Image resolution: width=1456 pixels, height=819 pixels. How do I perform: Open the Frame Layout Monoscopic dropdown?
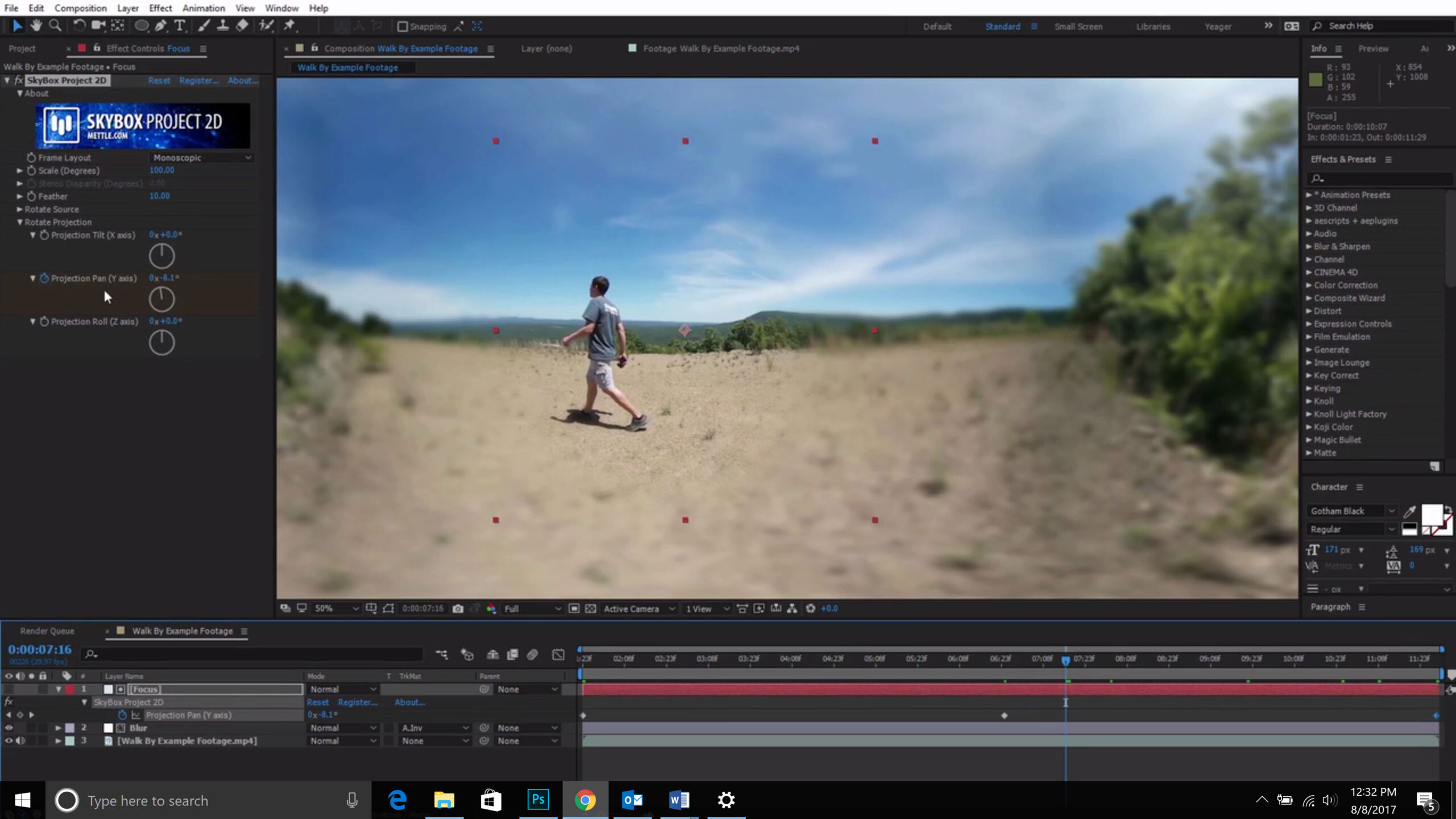pyautogui.click(x=201, y=158)
